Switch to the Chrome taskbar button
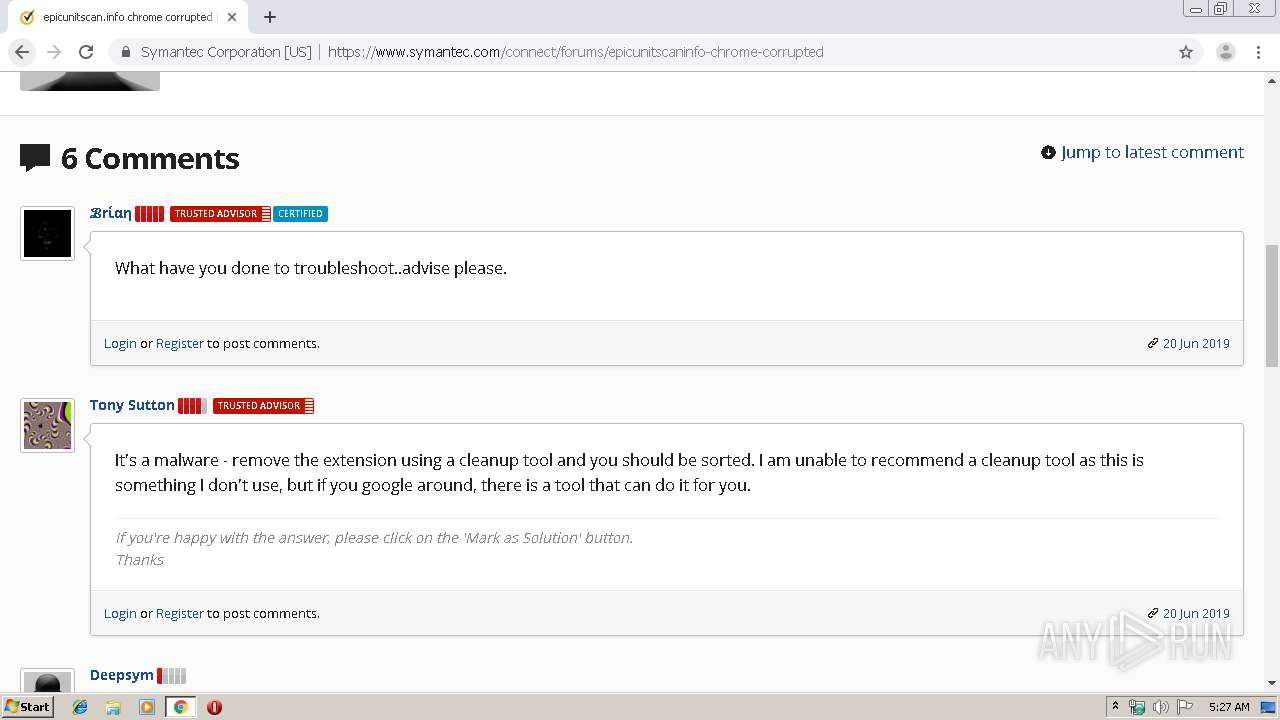This screenshot has height=720, width=1280. pyautogui.click(x=180, y=707)
